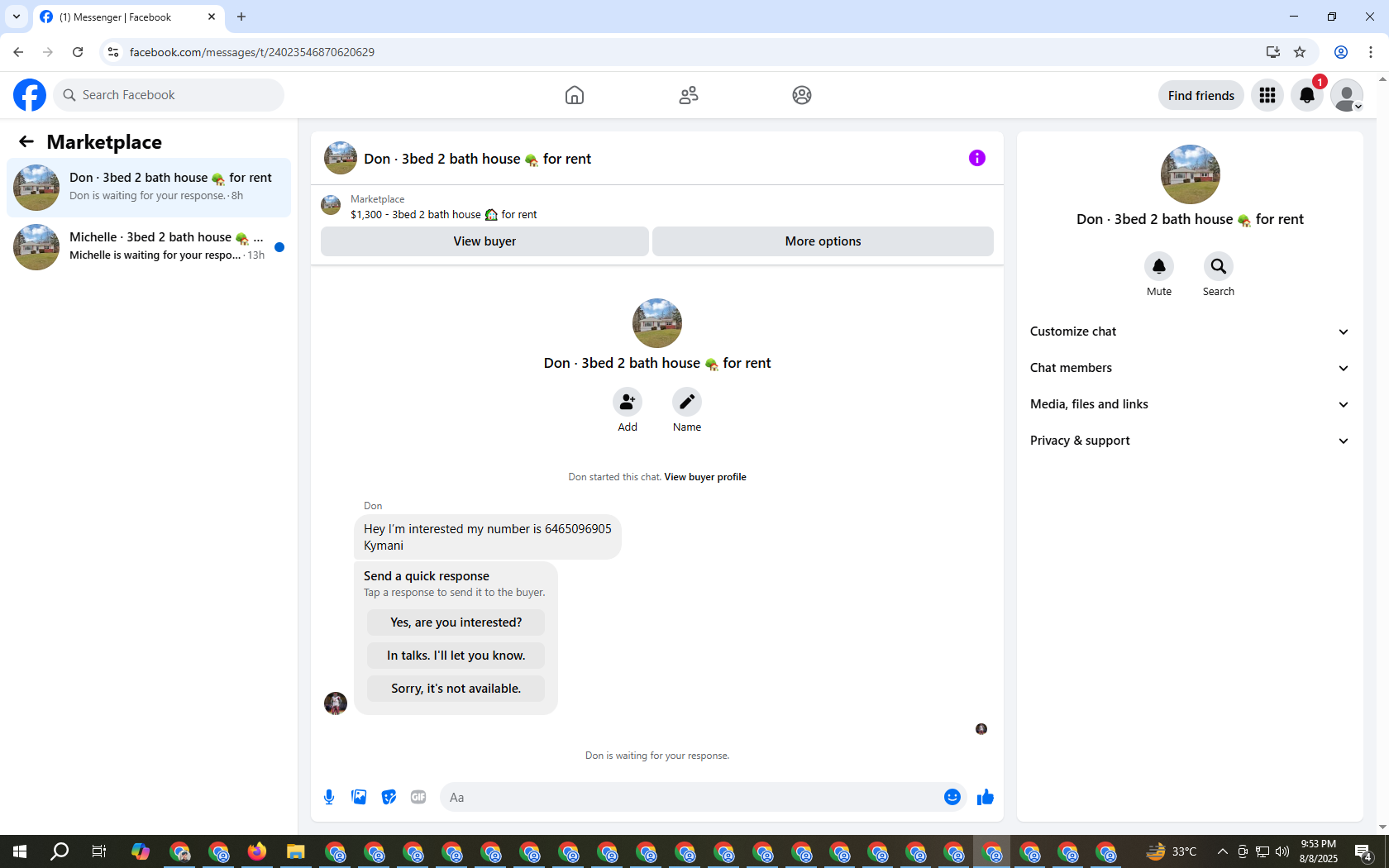This screenshot has width=1389, height=868.
Task: Select the Messenger | Facebook browser tab
Action: 128,17
